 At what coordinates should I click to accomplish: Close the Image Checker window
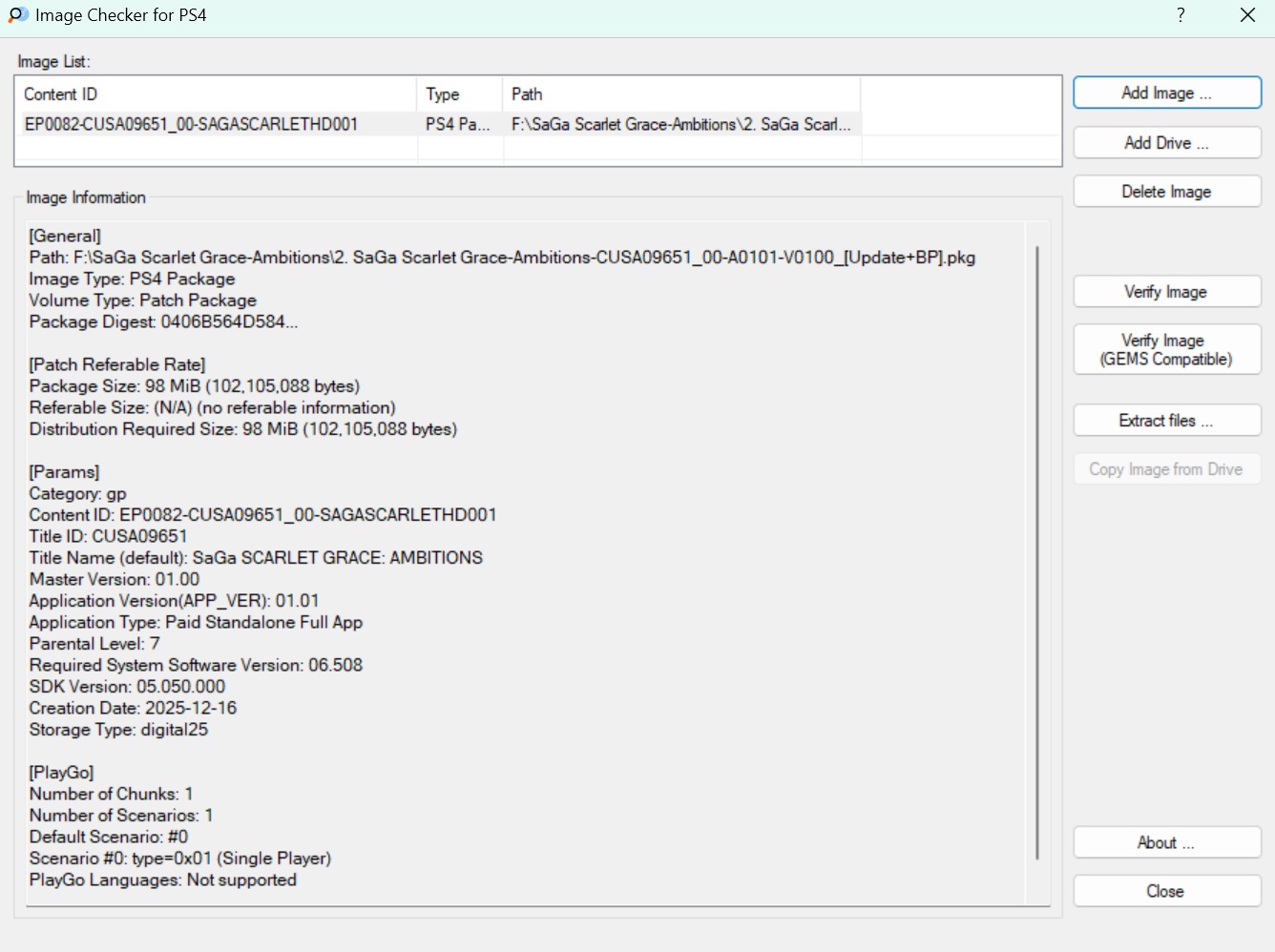point(1247,15)
